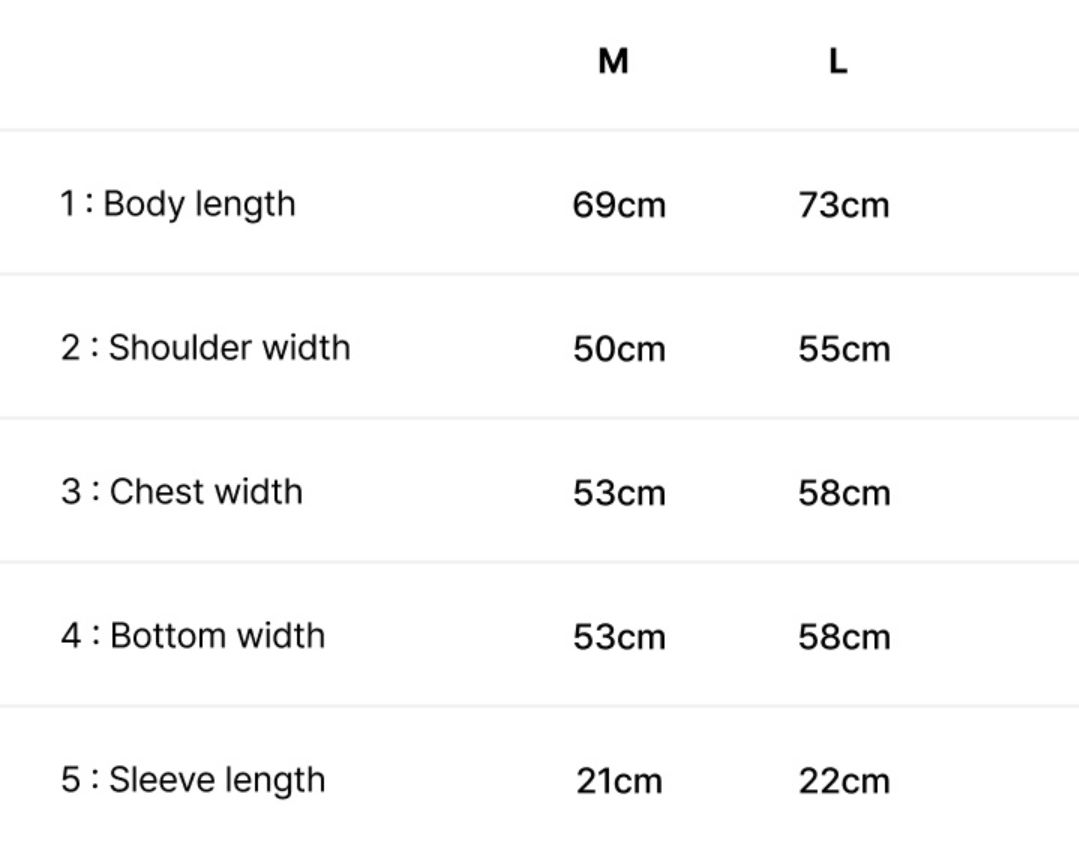Click the row number 3 before Chest width
The image size is (1079, 846).
point(70,492)
